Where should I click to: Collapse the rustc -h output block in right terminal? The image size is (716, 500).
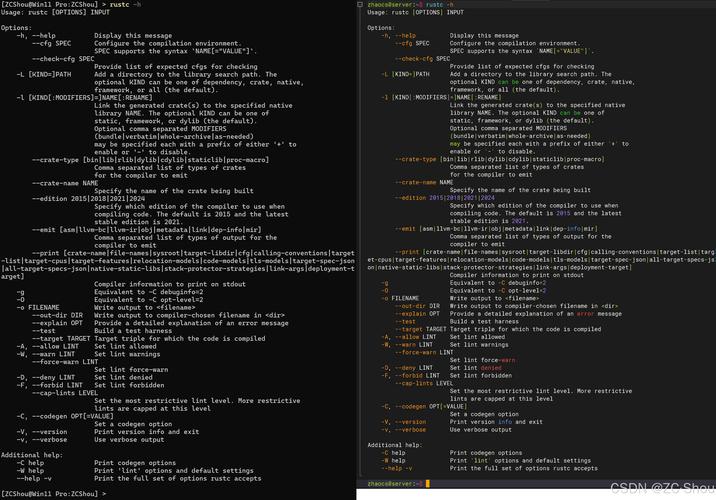click(360, 5)
